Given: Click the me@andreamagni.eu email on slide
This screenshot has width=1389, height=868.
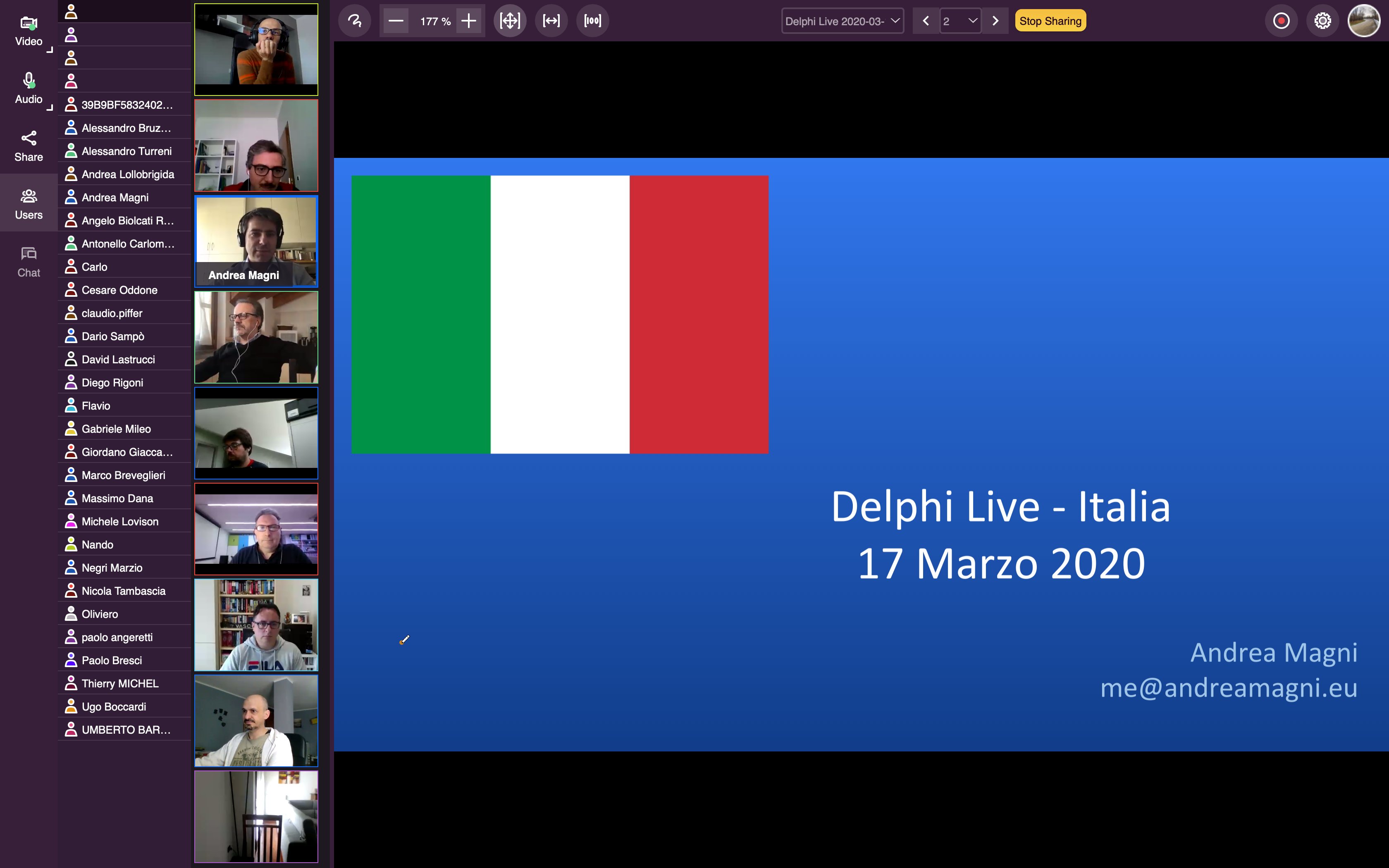Looking at the screenshot, I should 1228,688.
